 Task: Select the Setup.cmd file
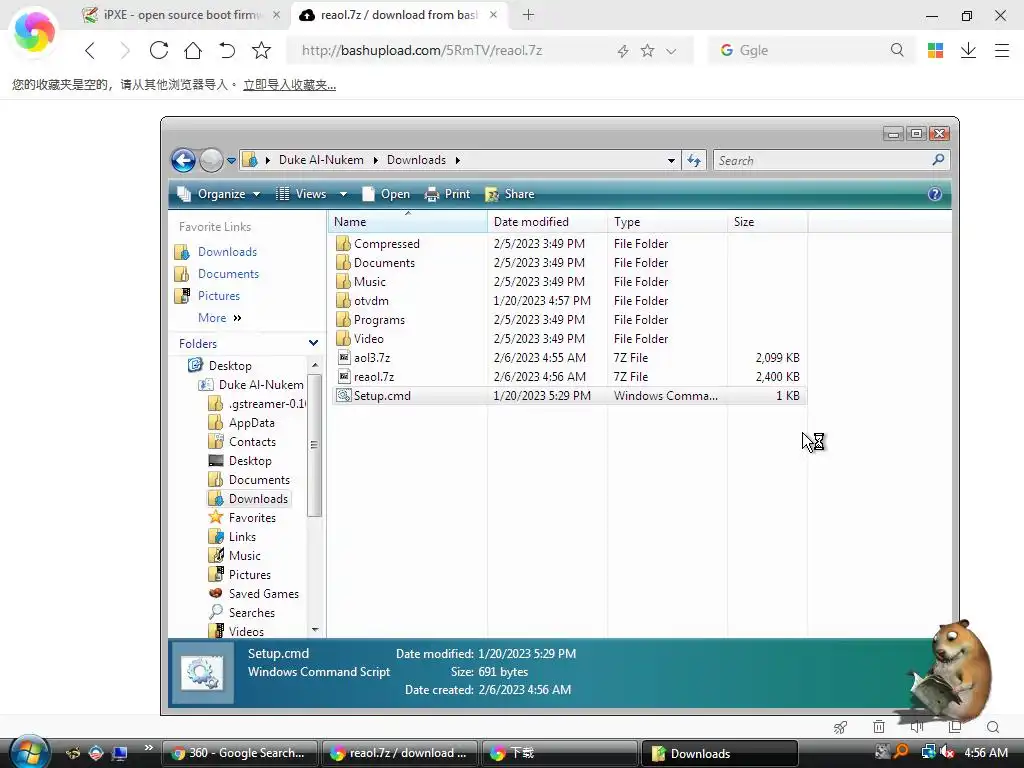coord(569,396)
